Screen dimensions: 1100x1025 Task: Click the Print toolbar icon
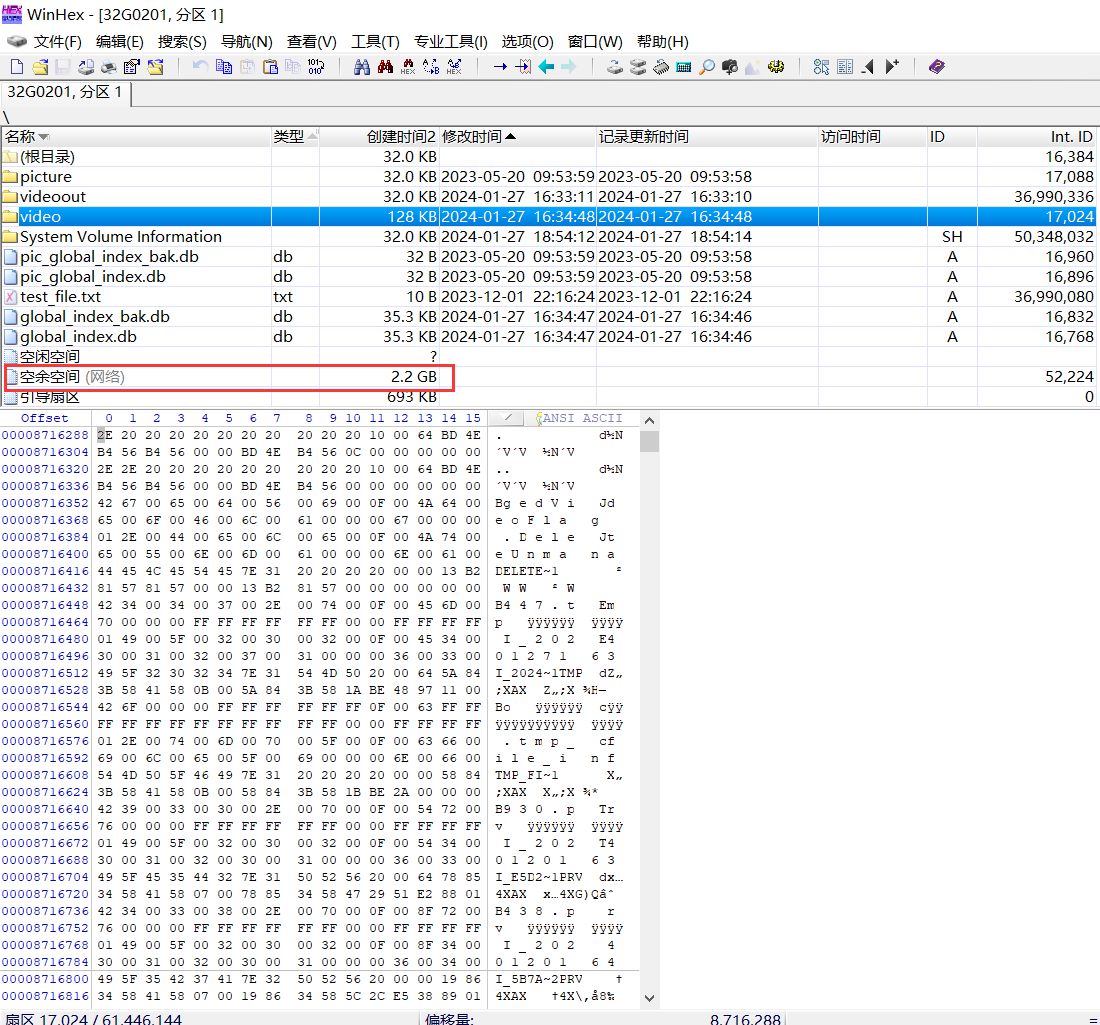point(108,67)
